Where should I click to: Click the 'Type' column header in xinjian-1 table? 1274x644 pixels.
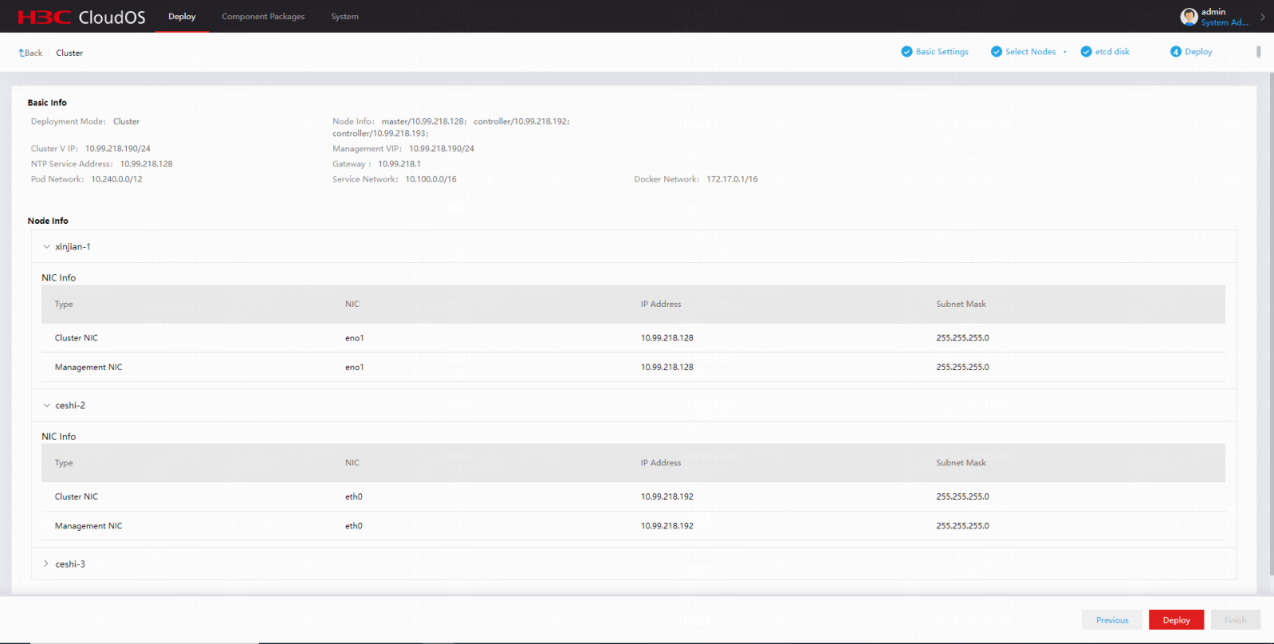pos(64,304)
